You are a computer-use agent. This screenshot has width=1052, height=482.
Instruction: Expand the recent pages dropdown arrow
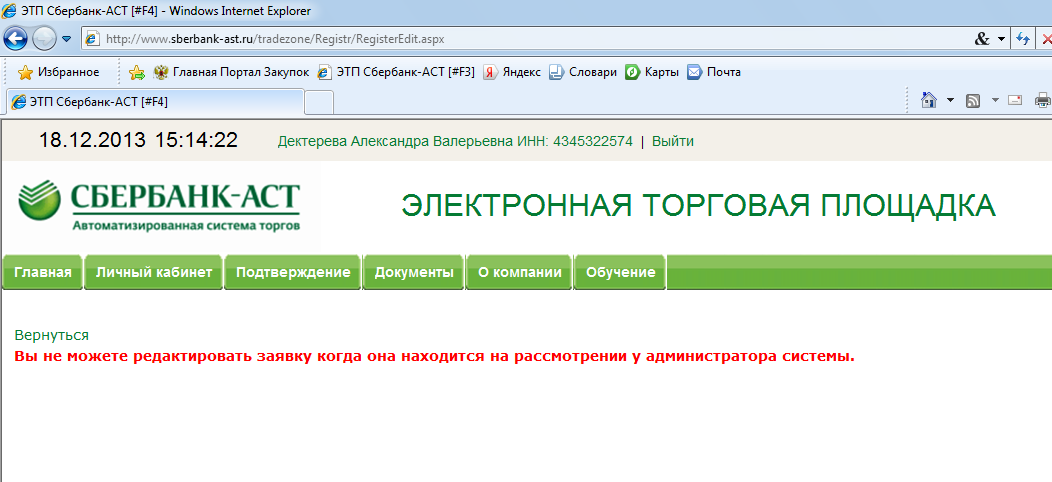(66, 39)
